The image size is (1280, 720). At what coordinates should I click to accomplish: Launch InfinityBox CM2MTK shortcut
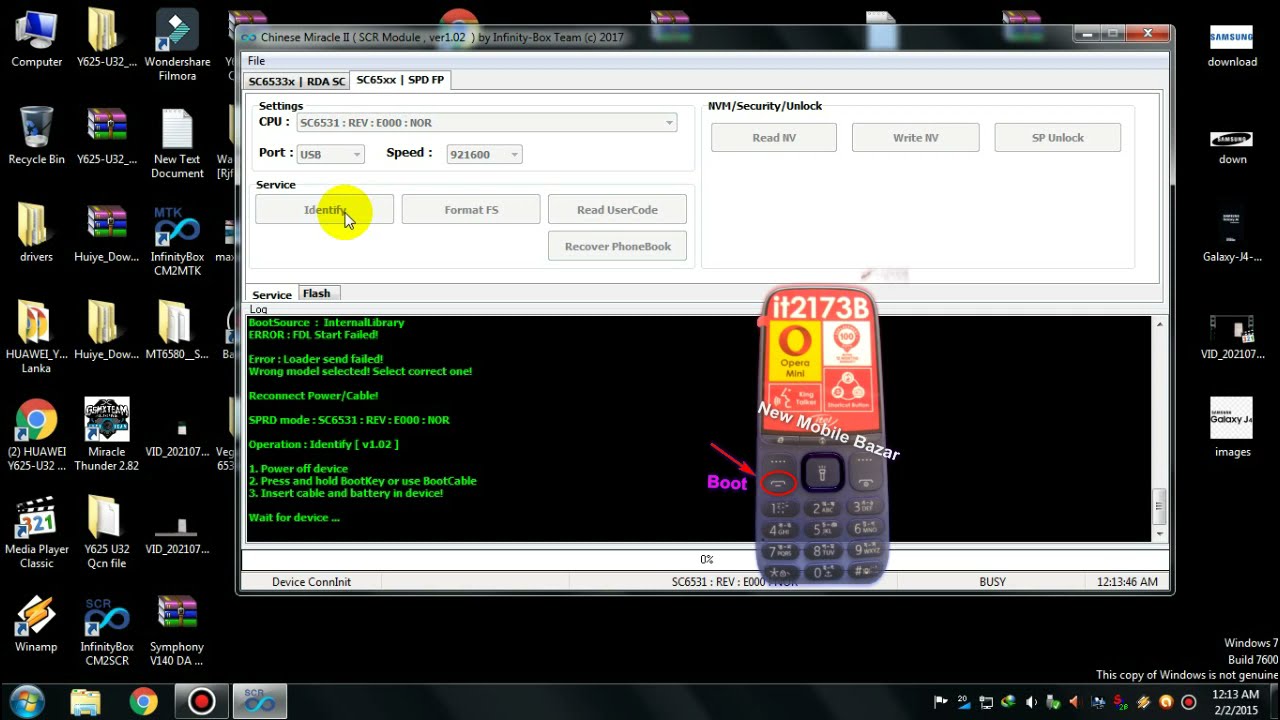click(x=177, y=241)
